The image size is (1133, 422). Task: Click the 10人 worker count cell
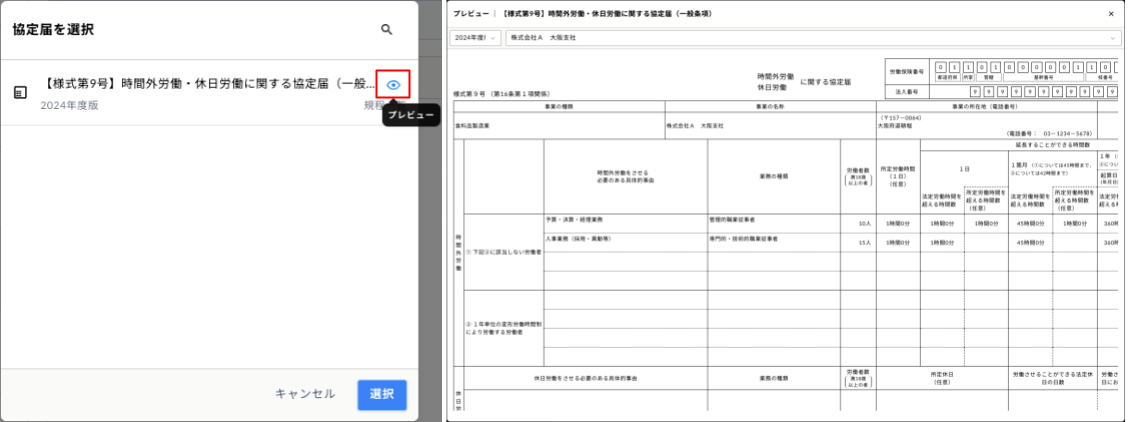864,224
